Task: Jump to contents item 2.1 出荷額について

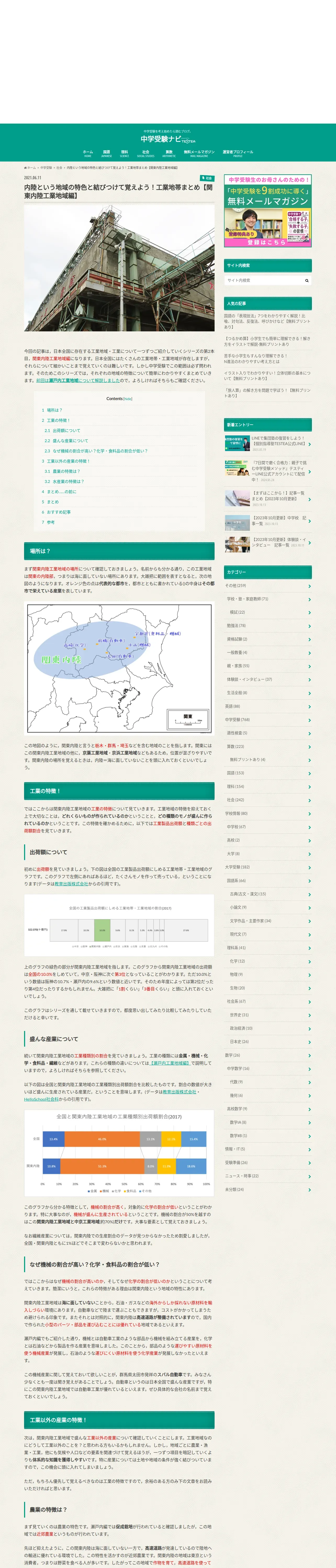Action: 62,431
